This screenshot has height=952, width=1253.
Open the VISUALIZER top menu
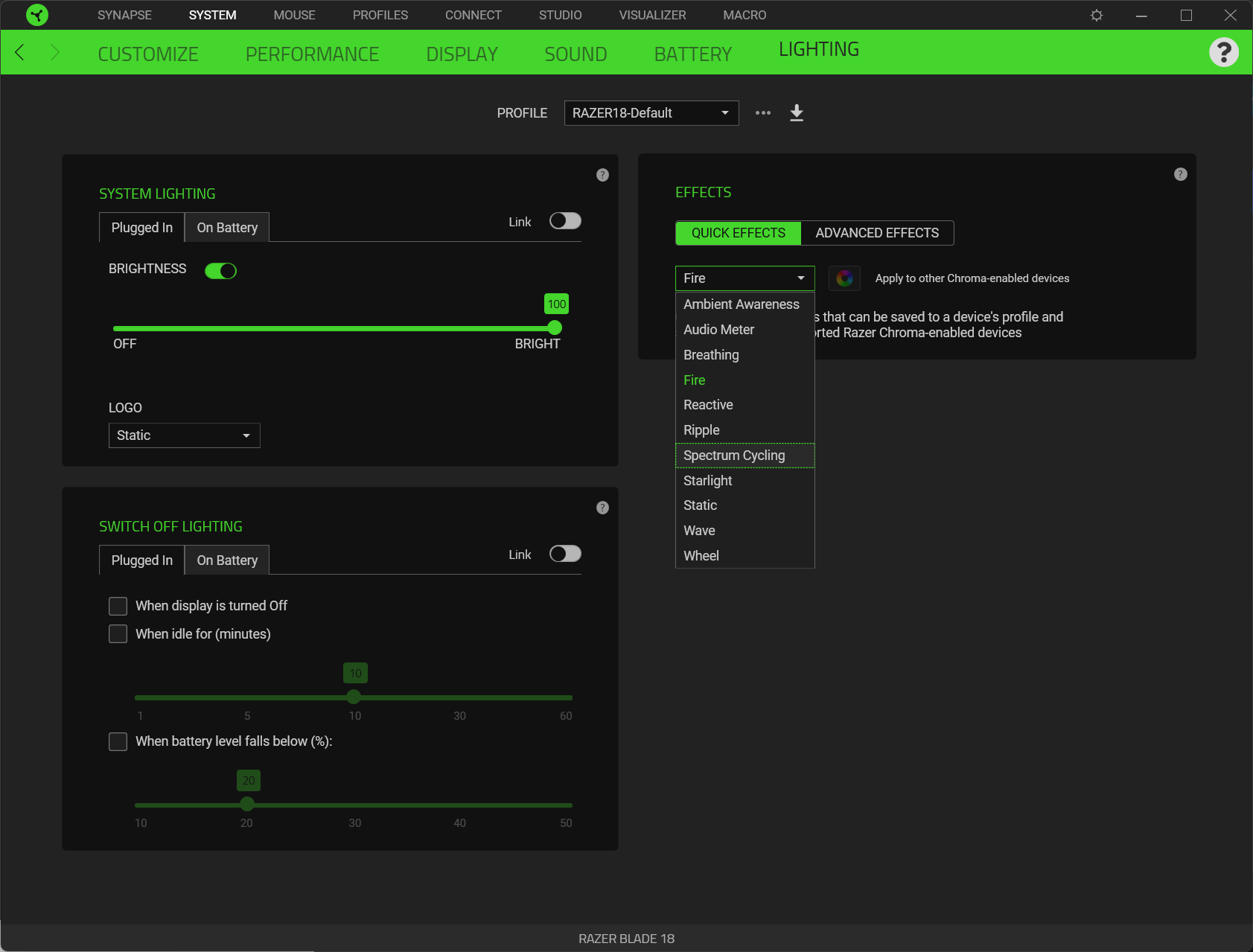tap(653, 15)
